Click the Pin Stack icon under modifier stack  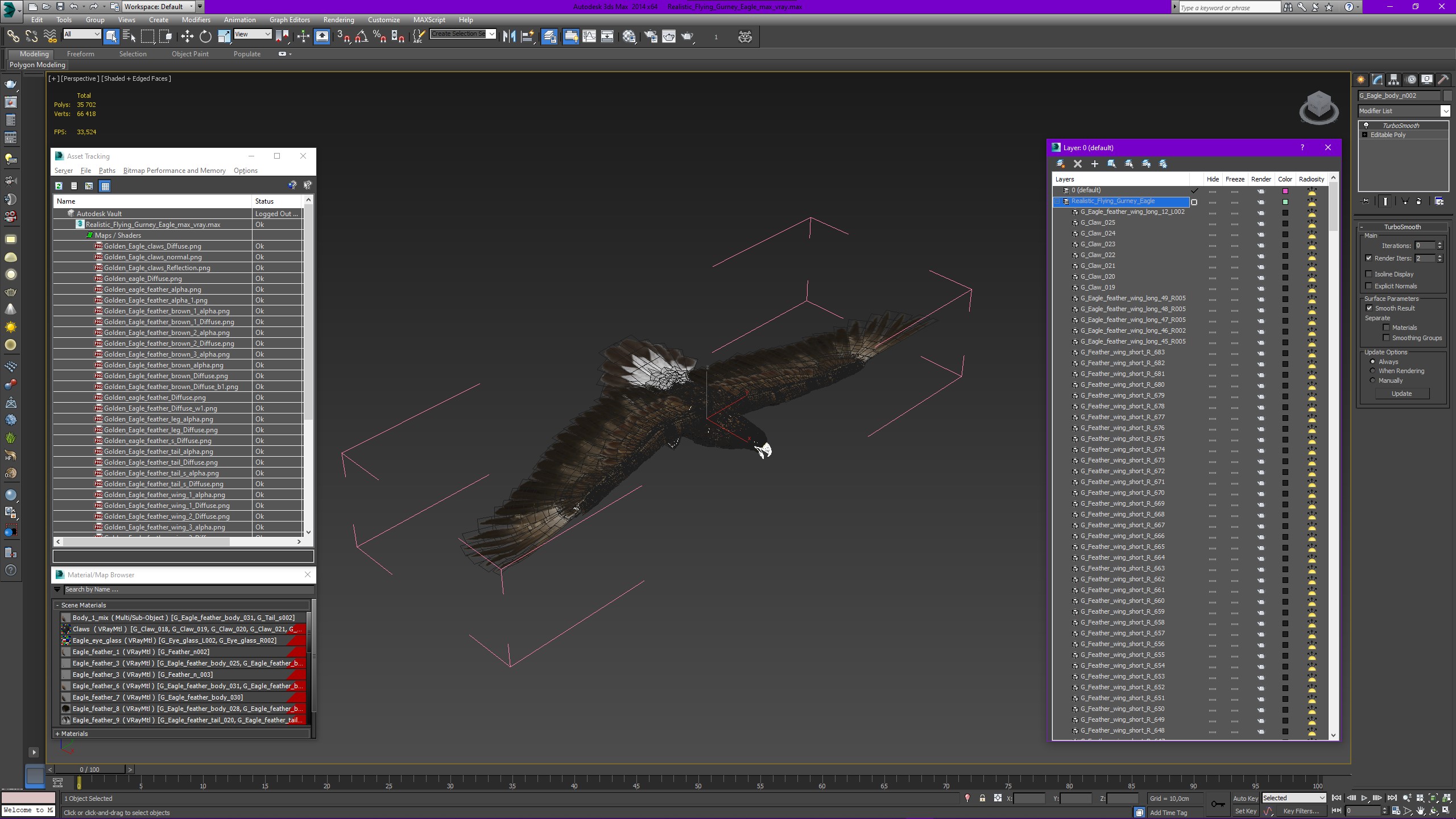1365,201
